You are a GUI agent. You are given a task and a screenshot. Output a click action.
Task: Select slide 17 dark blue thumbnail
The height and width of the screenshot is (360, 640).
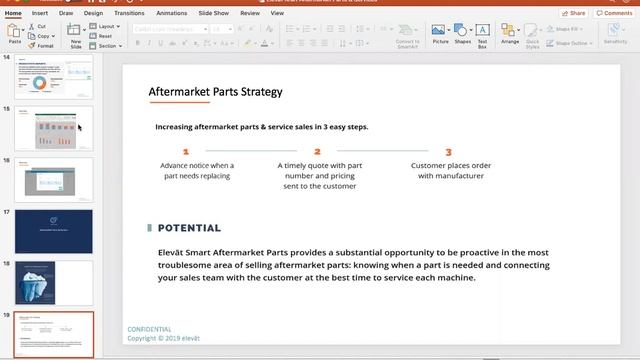click(54, 231)
